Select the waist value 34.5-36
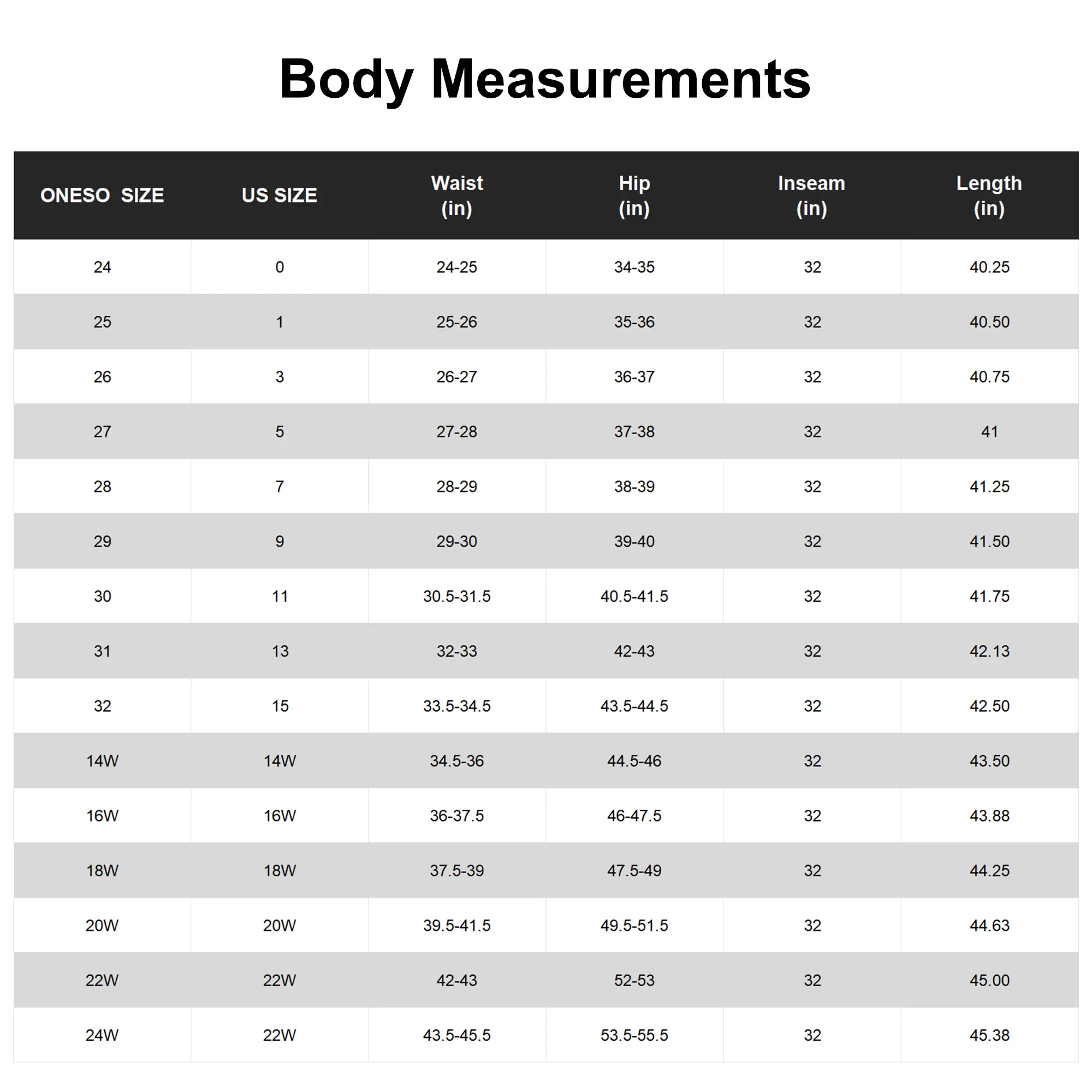1092x1092 pixels. (456, 760)
